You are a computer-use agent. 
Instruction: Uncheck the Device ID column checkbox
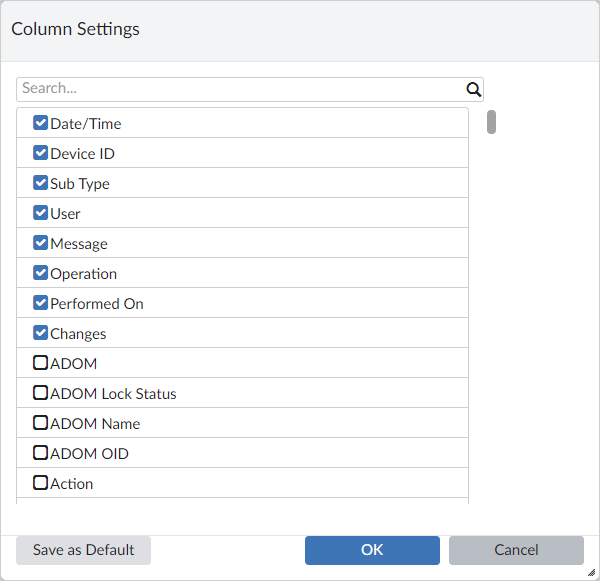(41, 153)
